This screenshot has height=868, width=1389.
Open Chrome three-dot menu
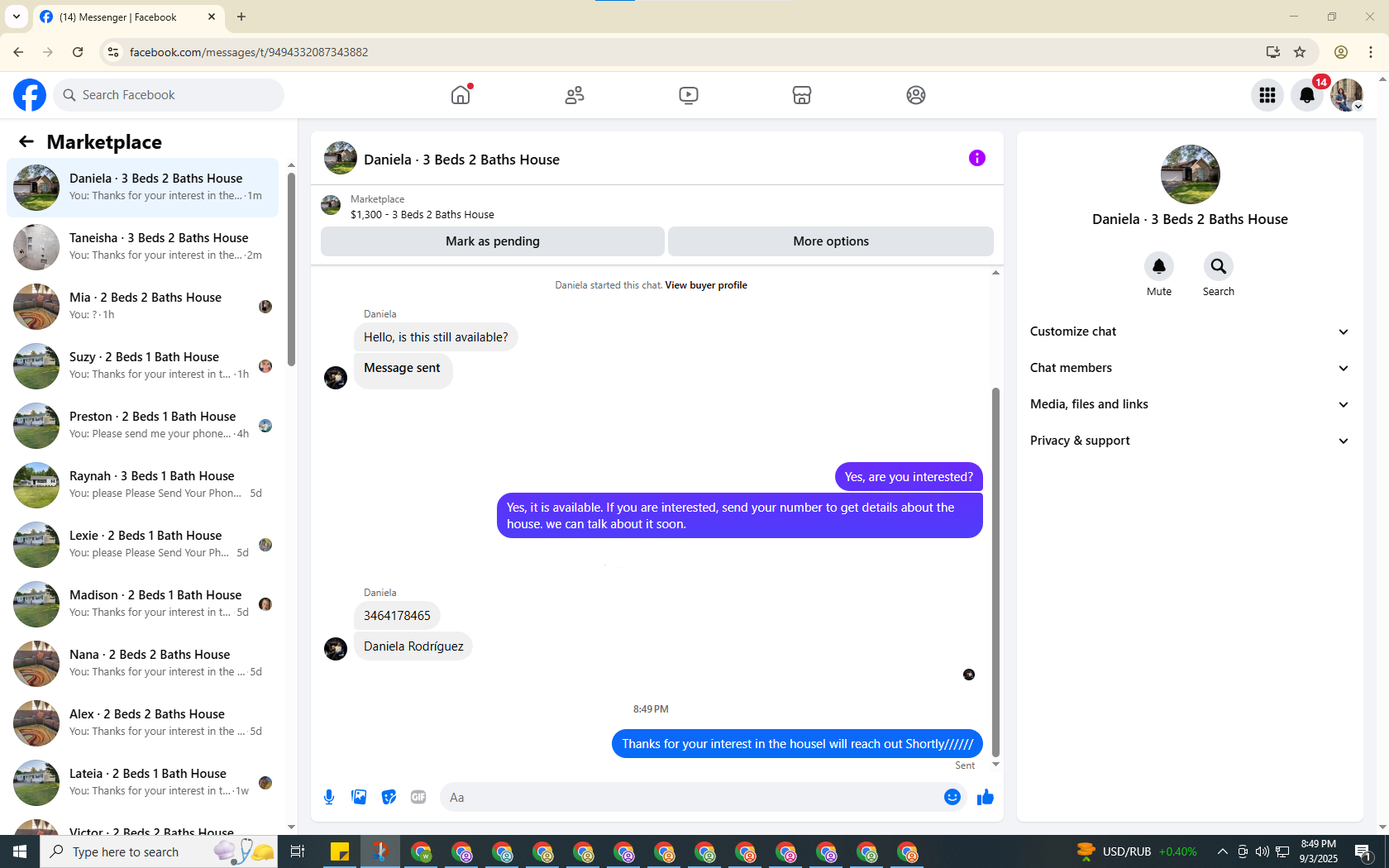(x=1371, y=52)
